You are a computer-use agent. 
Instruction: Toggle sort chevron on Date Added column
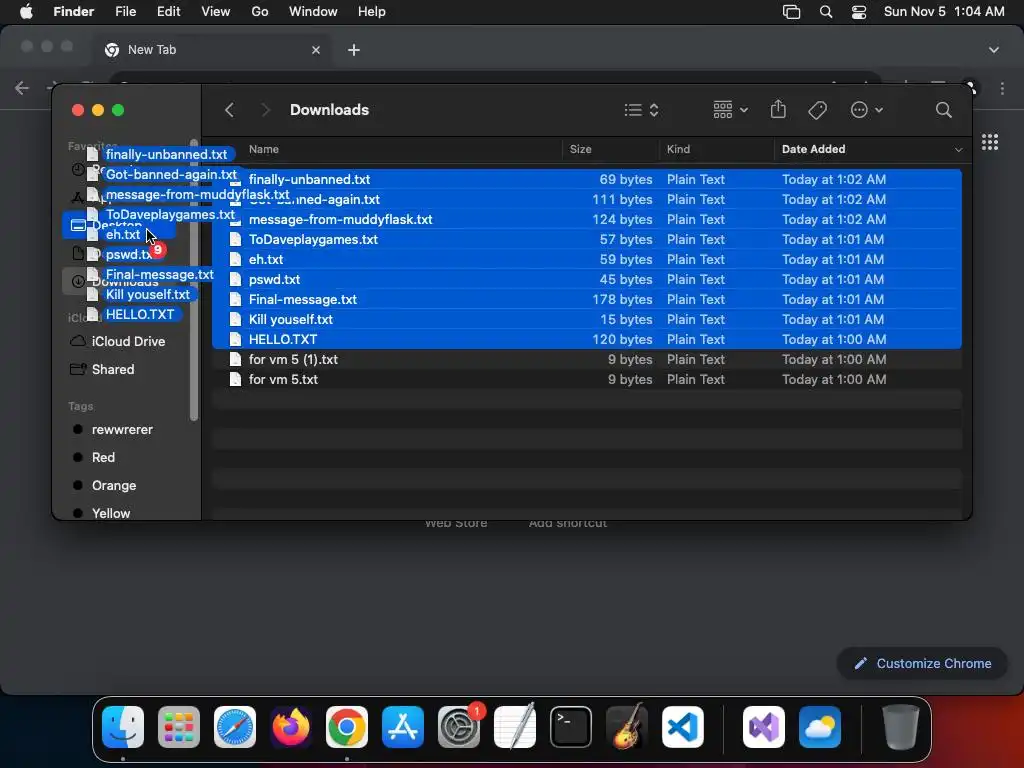point(958,150)
